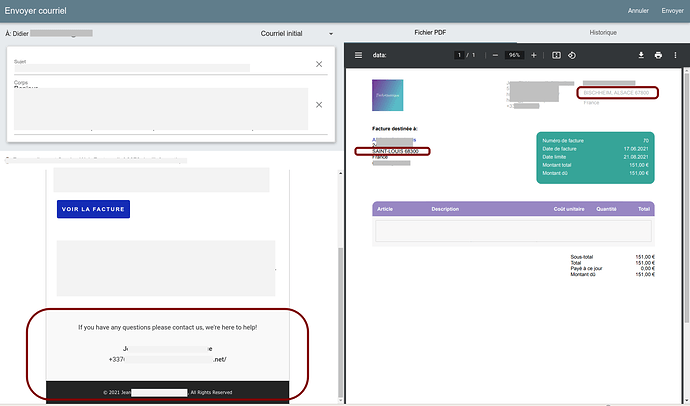Click the PDF zoom percentage field
This screenshot has height=406, width=690.
[514, 55]
